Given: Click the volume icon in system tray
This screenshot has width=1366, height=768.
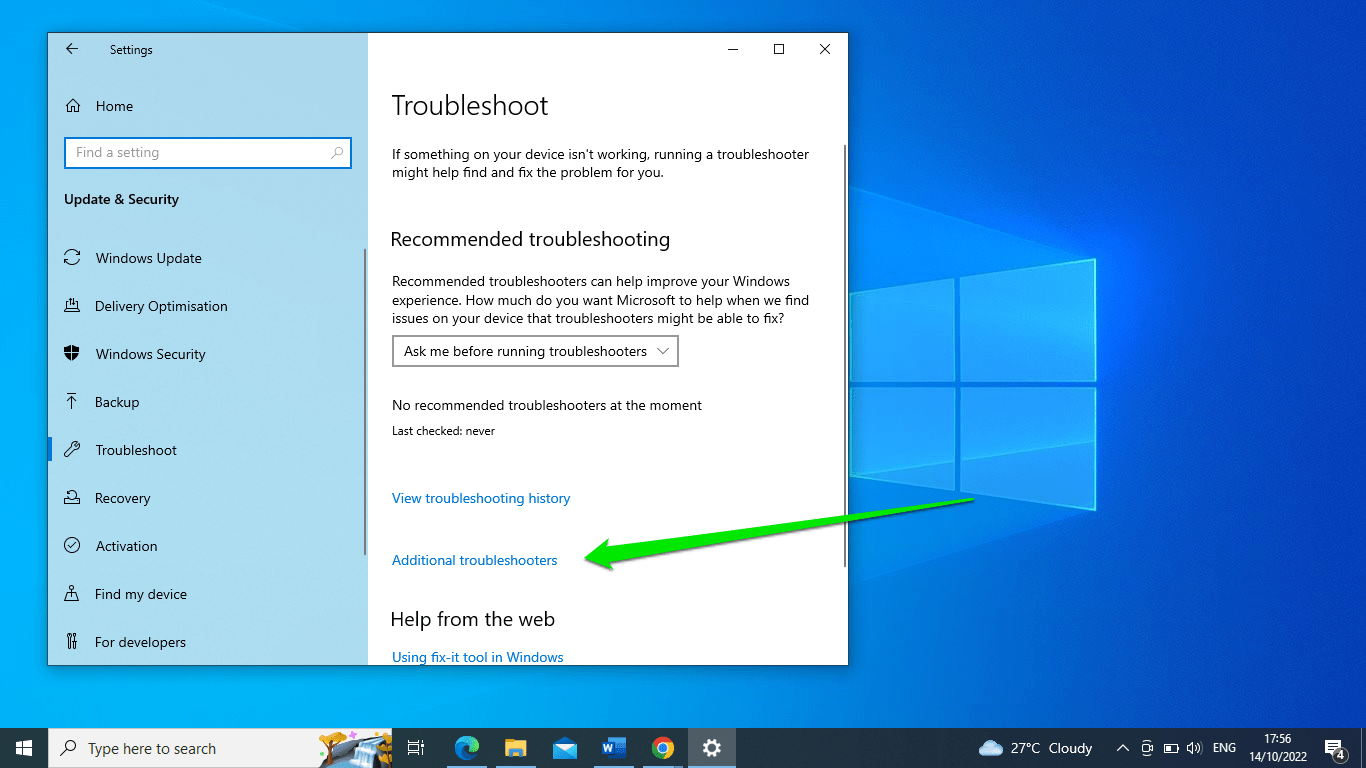Looking at the screenshot, I should click(1193, 748).
